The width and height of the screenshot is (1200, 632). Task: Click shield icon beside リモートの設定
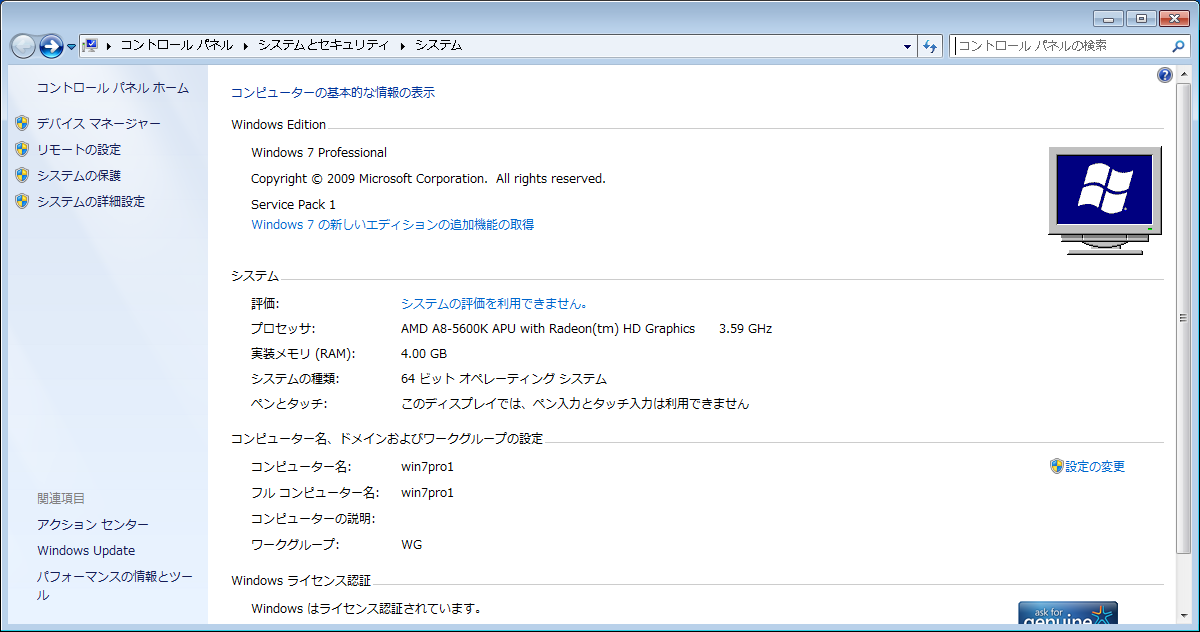22,149
